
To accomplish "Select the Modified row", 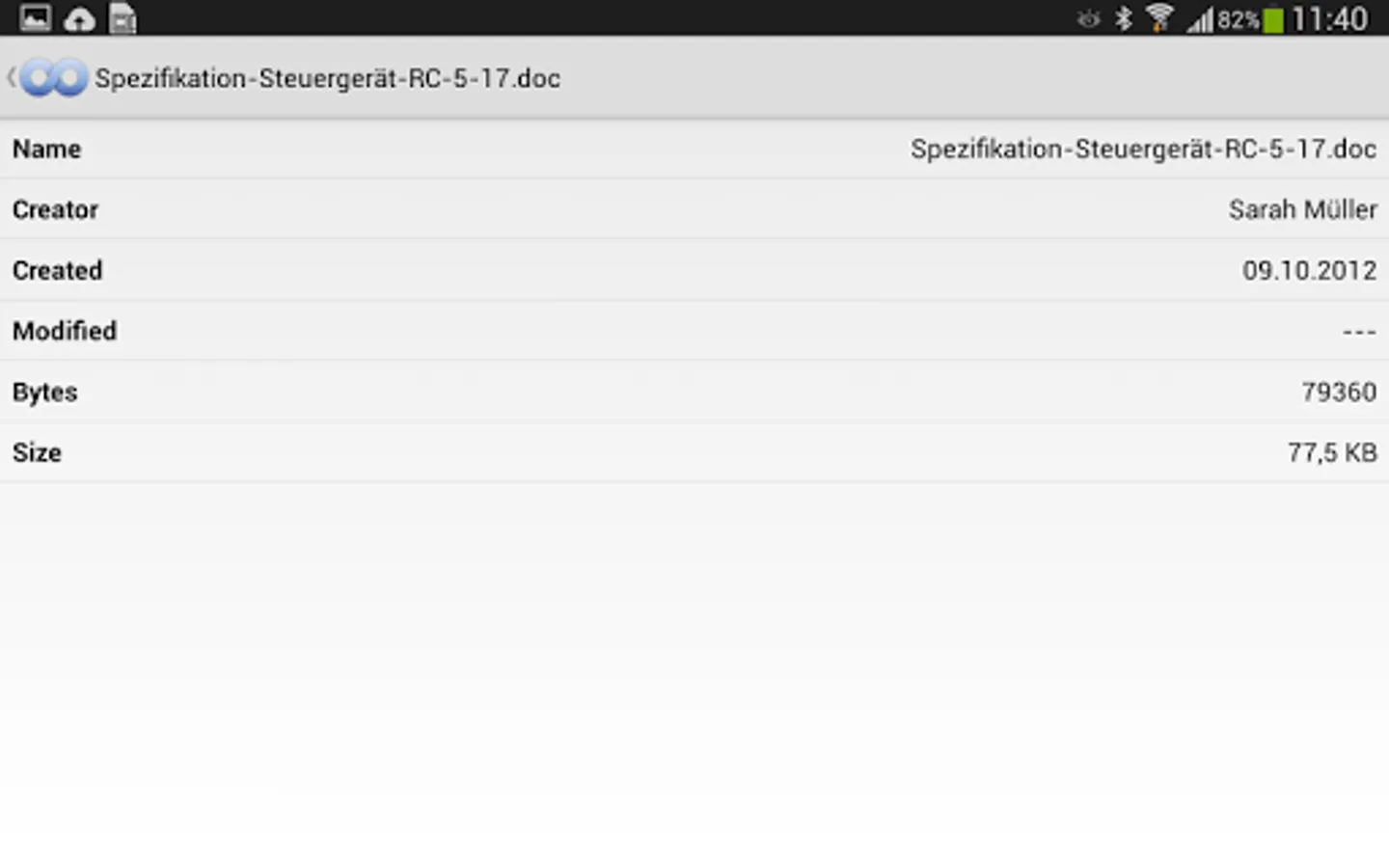I will [x=694, y=331].
